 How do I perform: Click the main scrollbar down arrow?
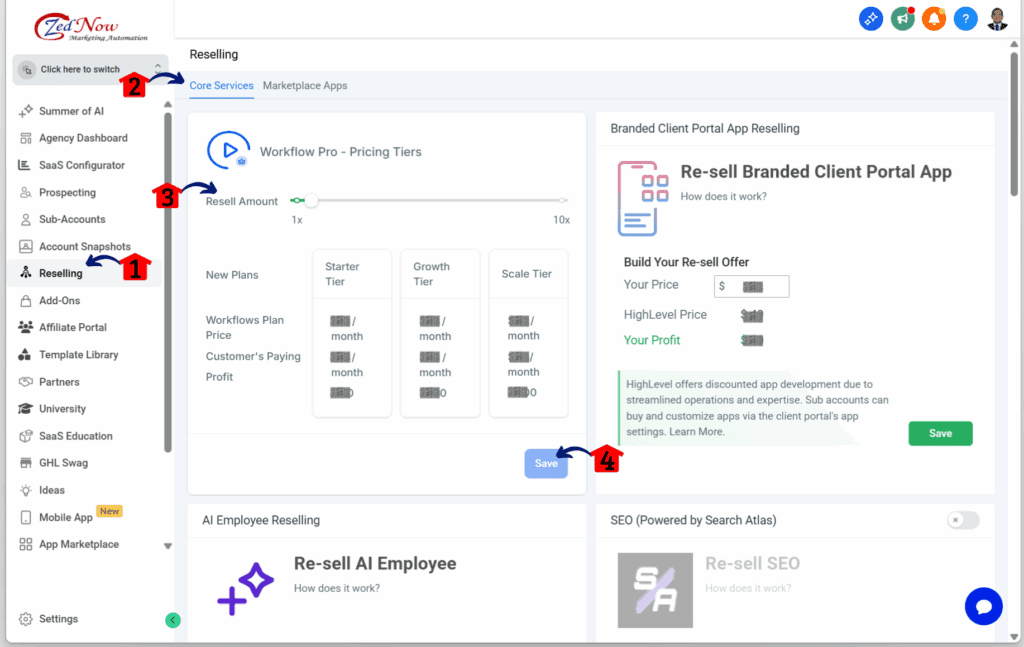point(1014,637)
